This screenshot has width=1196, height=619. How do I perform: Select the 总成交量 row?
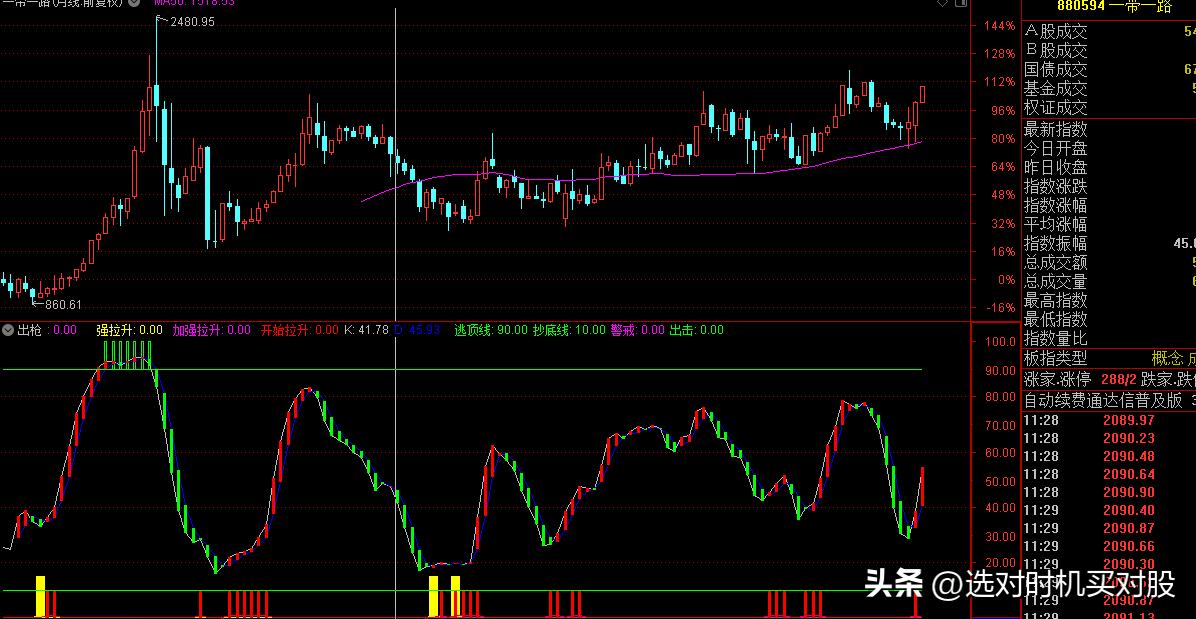(1109, 281)
